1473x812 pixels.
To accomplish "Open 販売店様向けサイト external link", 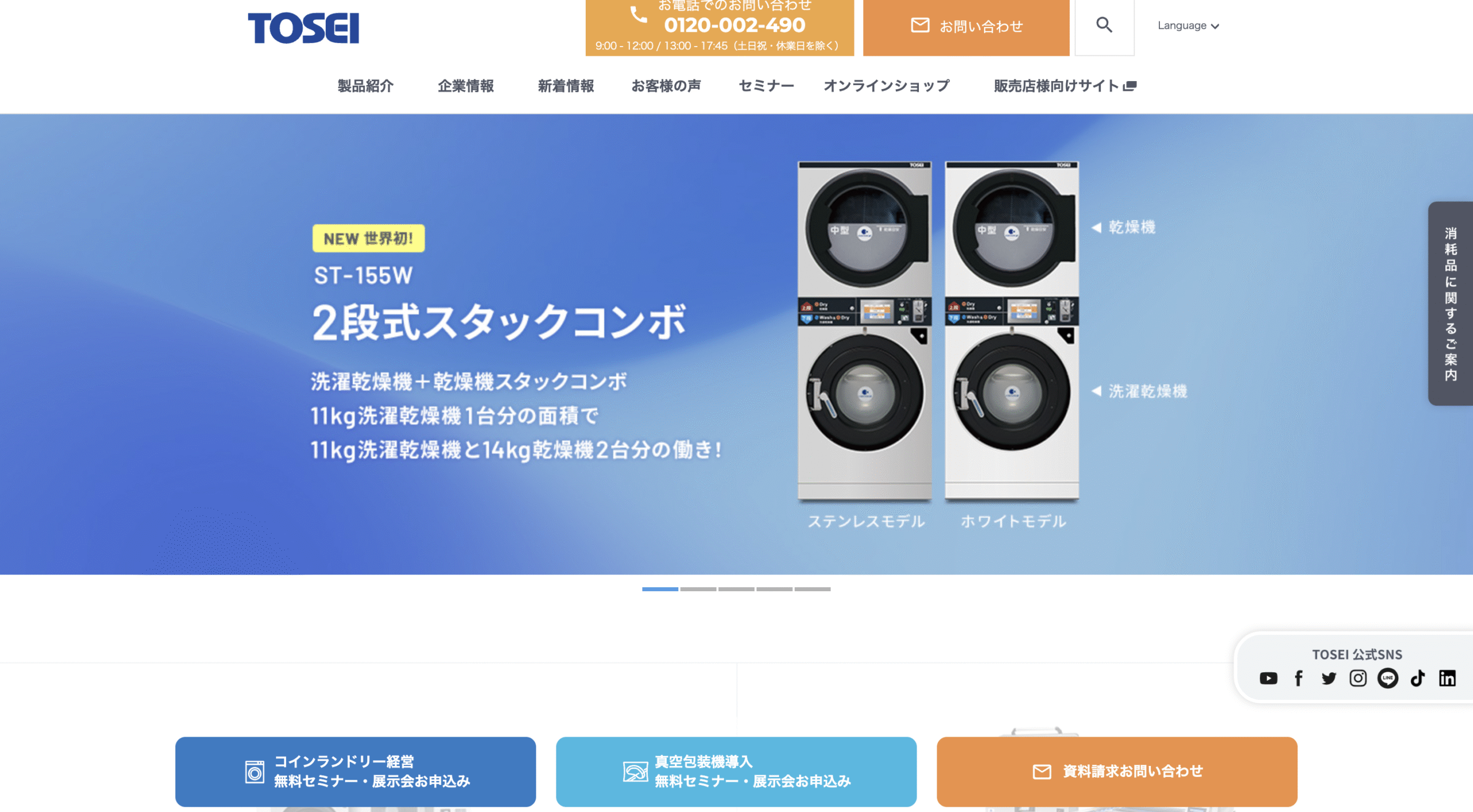I will click(x=1065, y=86).
